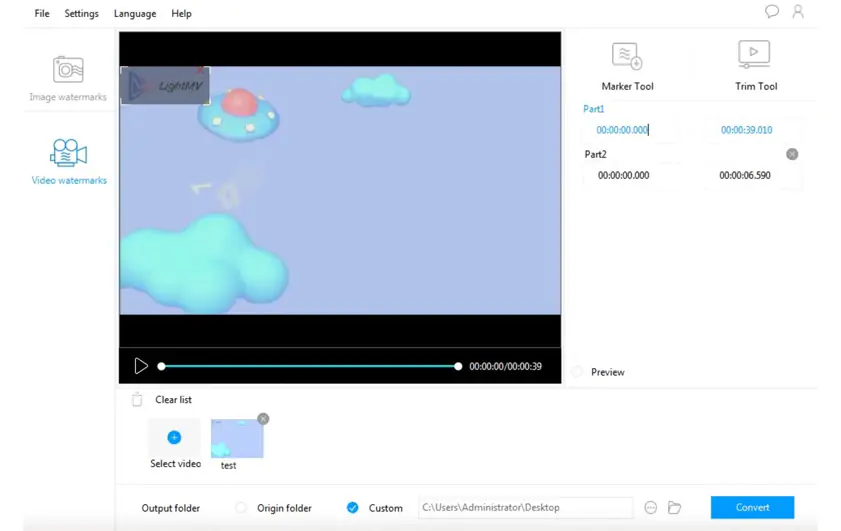The image size is (841, 531).
Task: Click the test file name label
Action: (228, 466)
